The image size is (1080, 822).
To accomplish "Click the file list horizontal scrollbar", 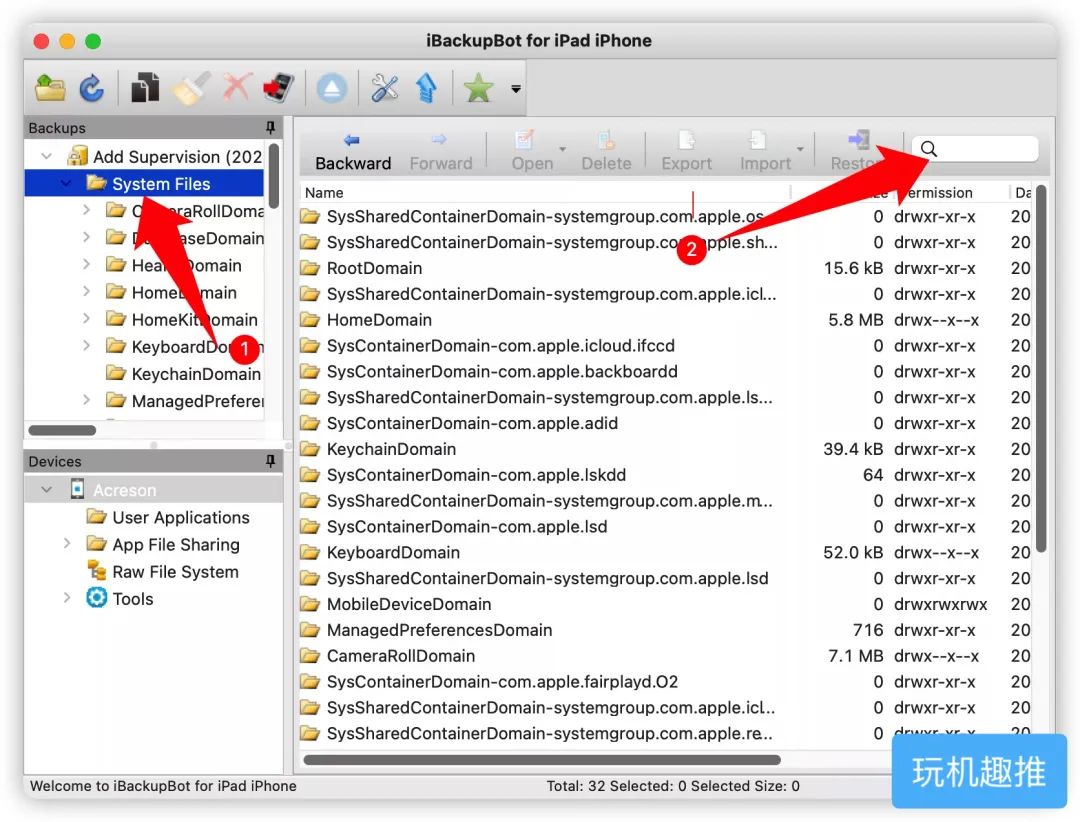I will click(542, 760).
